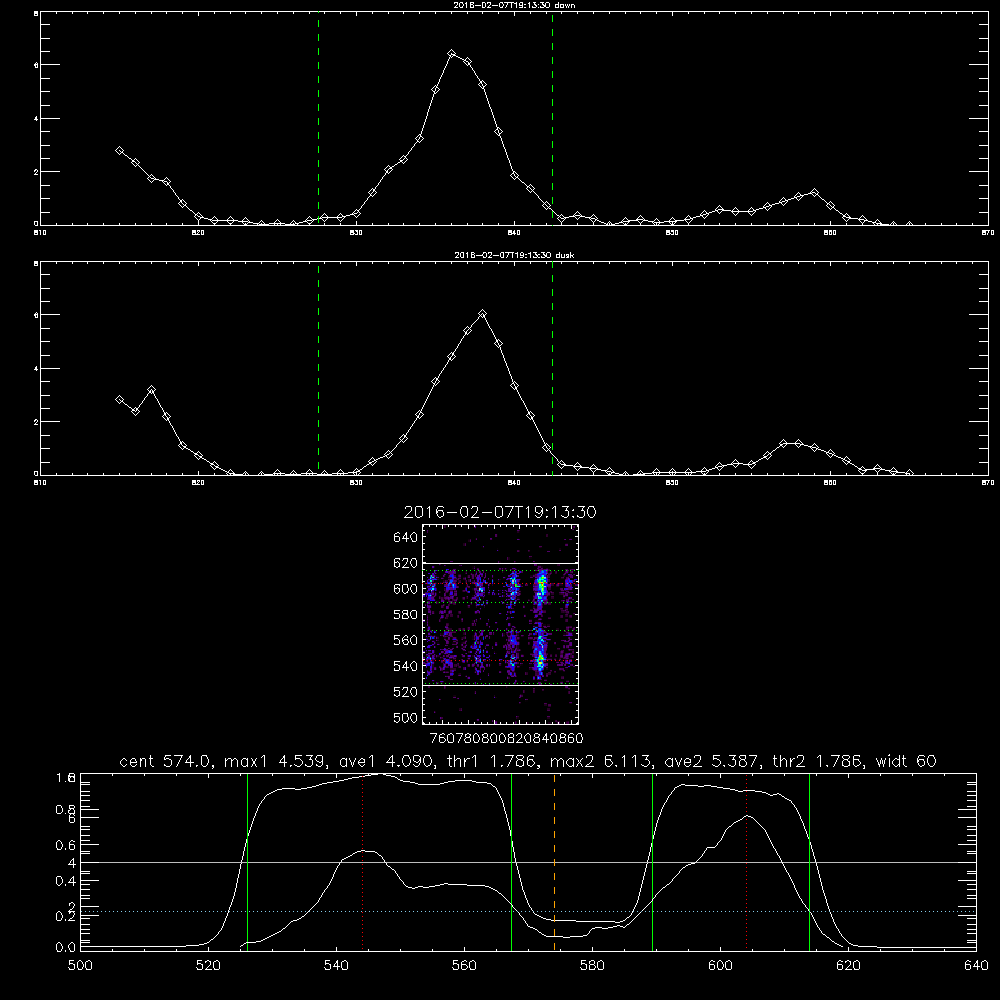The image size is (1000, 1000).
Task: Click the 640 label on bottom plot x-axis
Action: pyautogui.click(x=976, y=966)
